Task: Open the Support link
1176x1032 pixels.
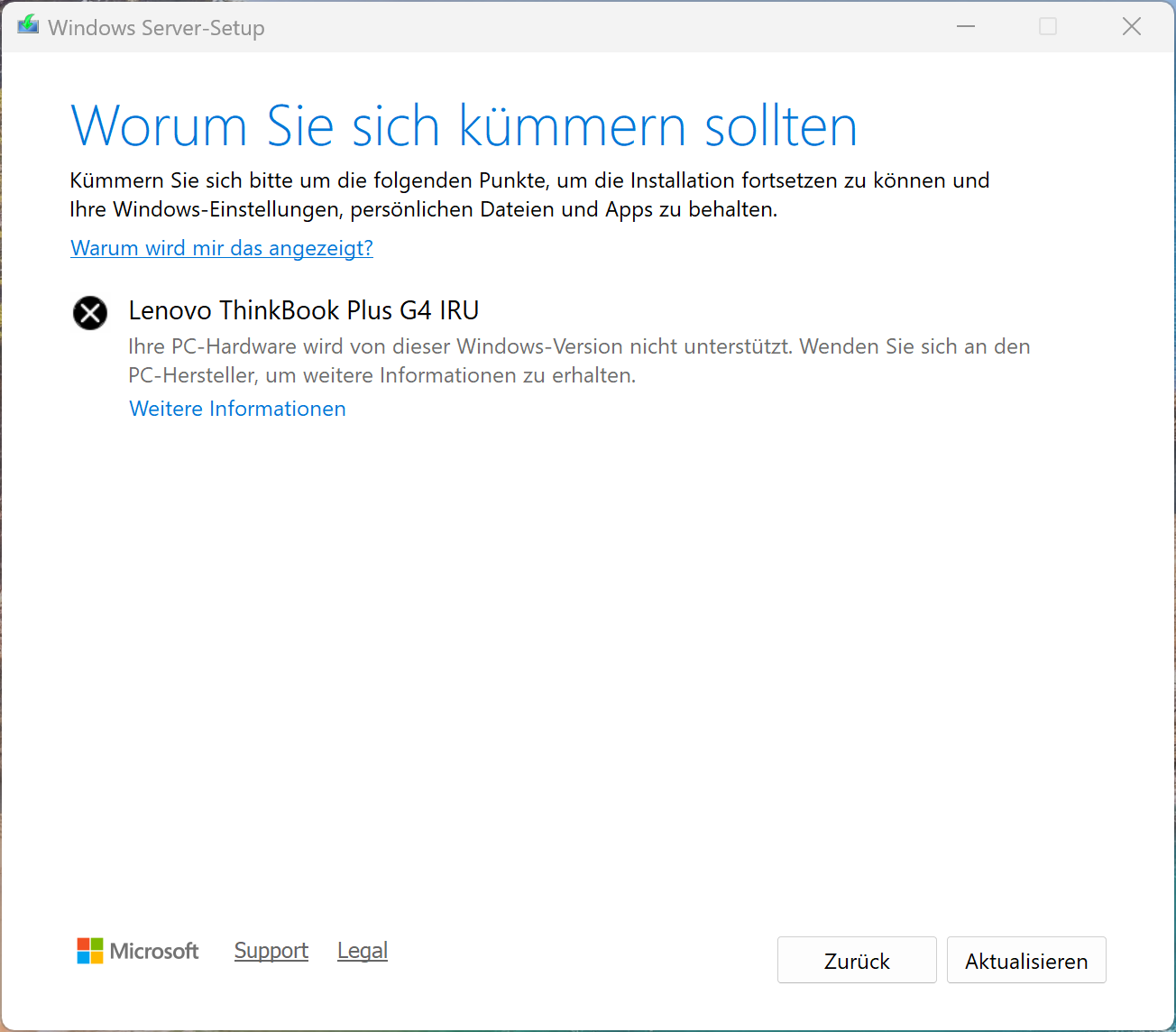Action: [x=271, y=951]
